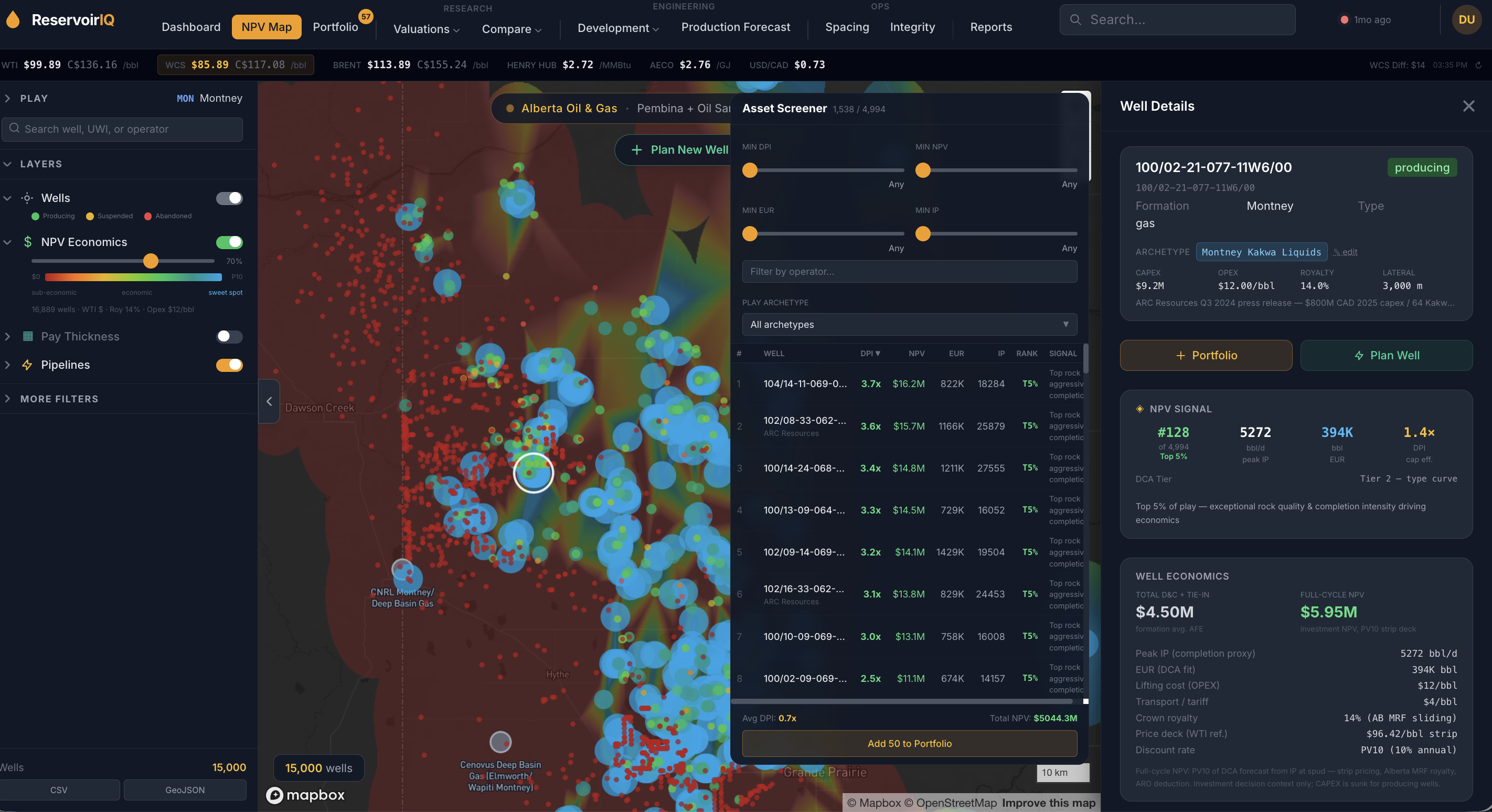Click the plus icon in Plan New Well
This screenshot has height=812, width=1492.
pyautogui.click(x=636, y=150)
